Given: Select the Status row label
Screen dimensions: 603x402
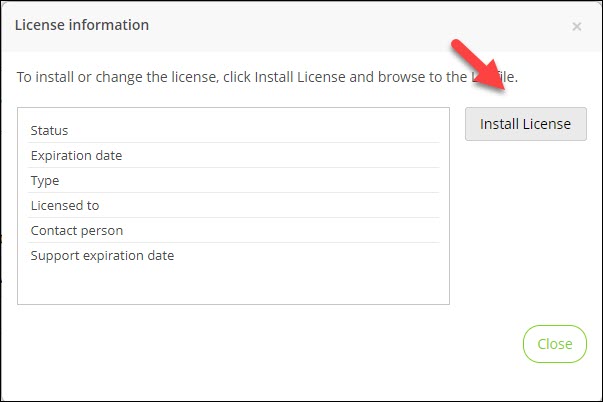Looking at the screenshot, I should [49, 131].
